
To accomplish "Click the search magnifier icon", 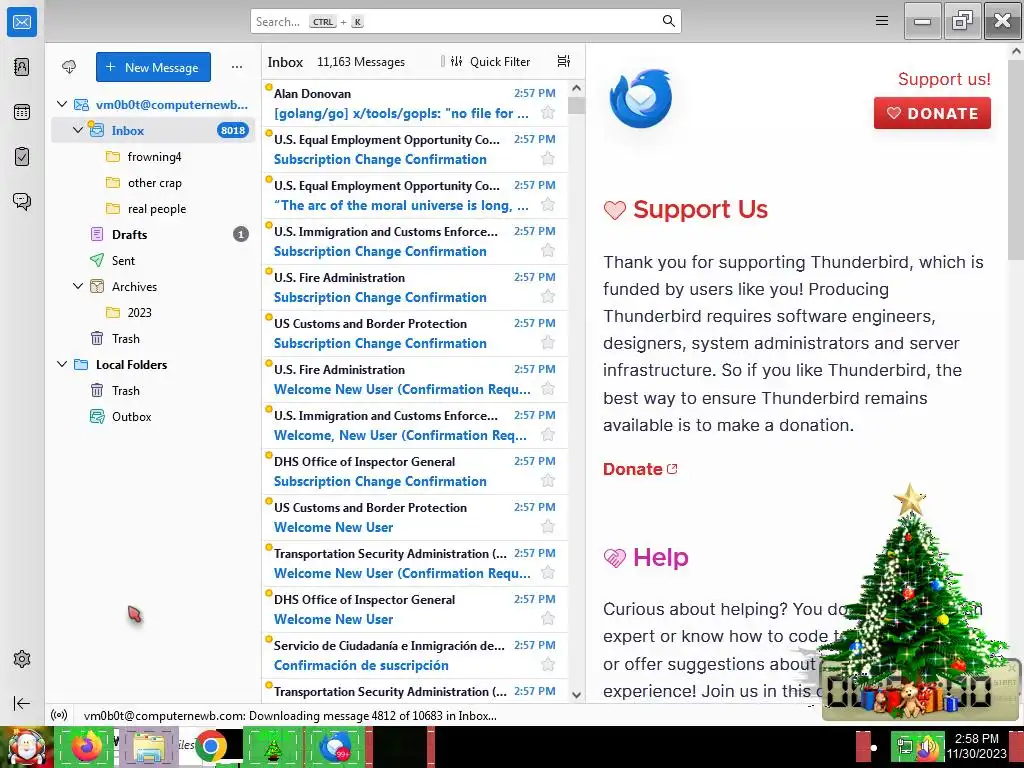I will [669, 21].
